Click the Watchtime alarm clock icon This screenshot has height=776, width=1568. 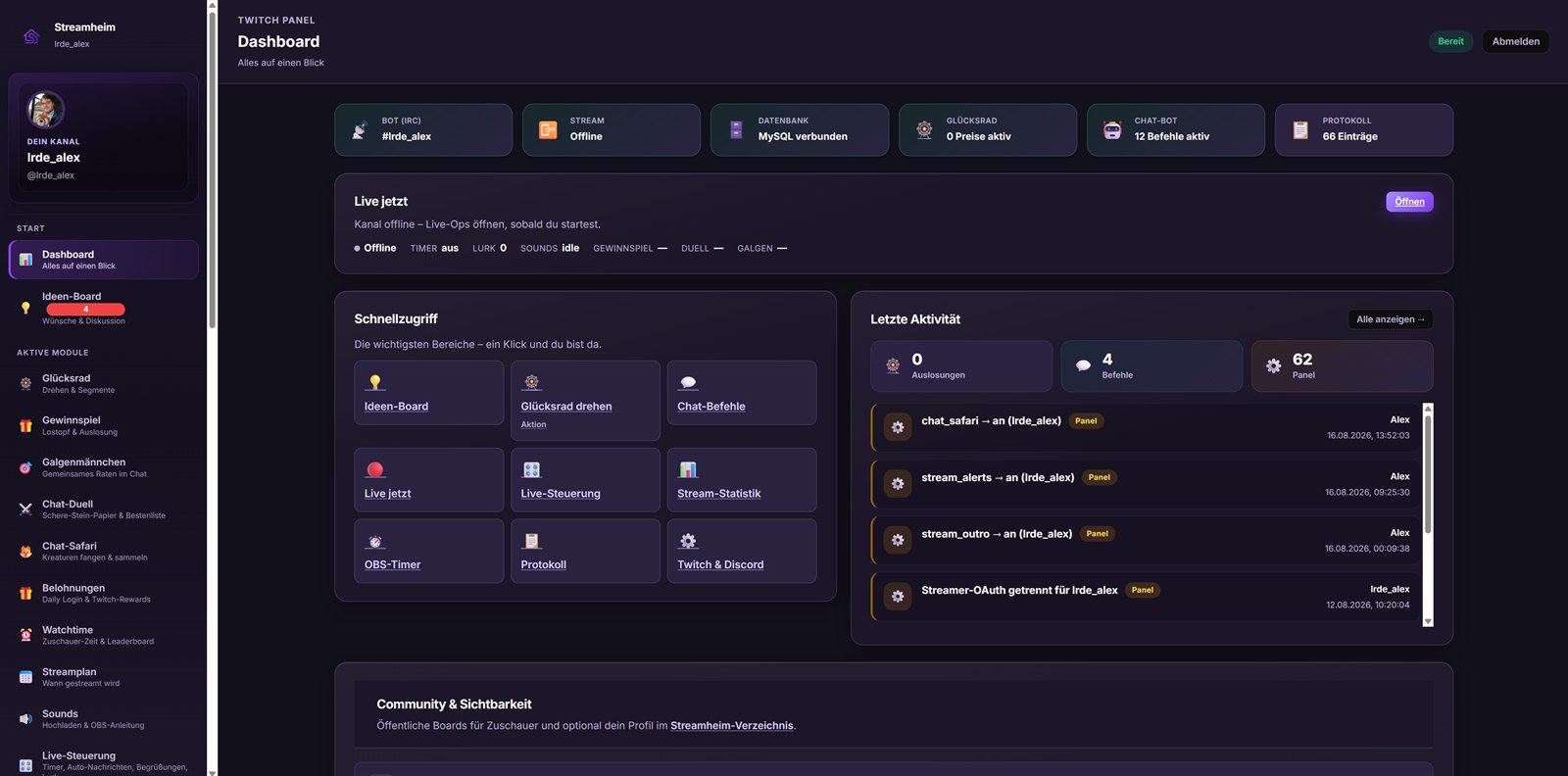pyautogui.click(x=25, y=635)
